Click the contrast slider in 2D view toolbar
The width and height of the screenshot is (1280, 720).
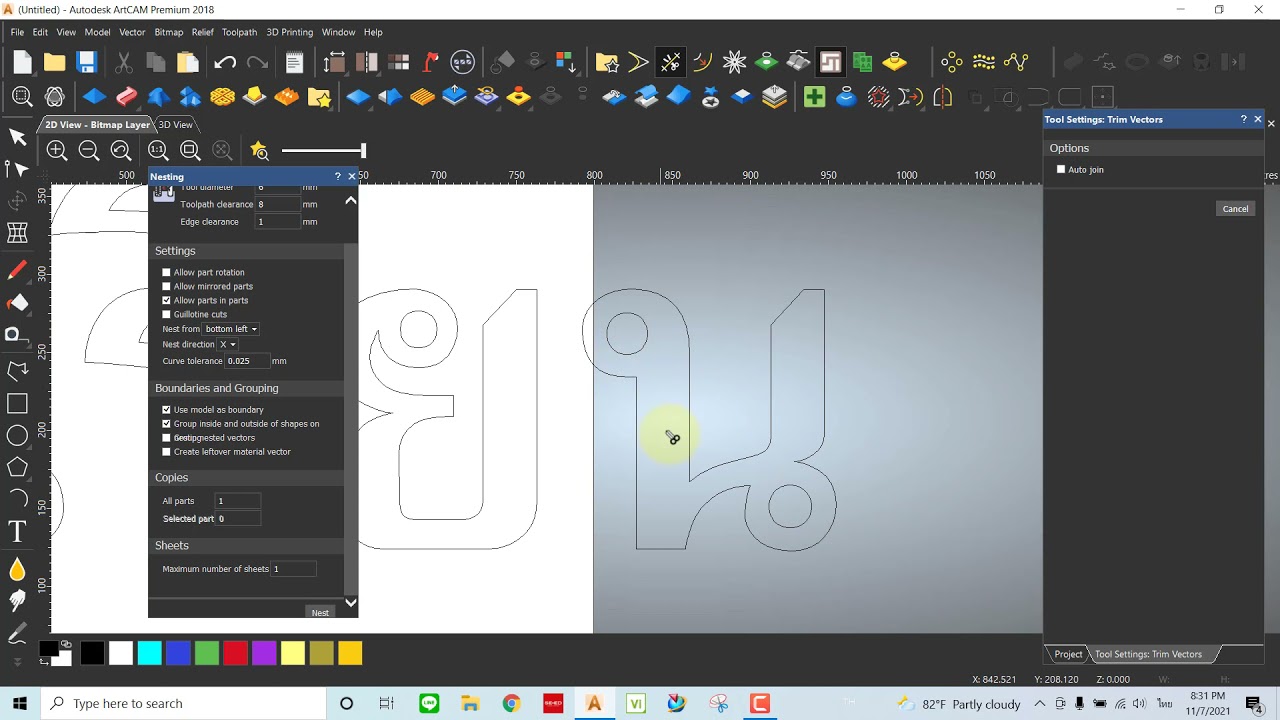coord(323,151)
